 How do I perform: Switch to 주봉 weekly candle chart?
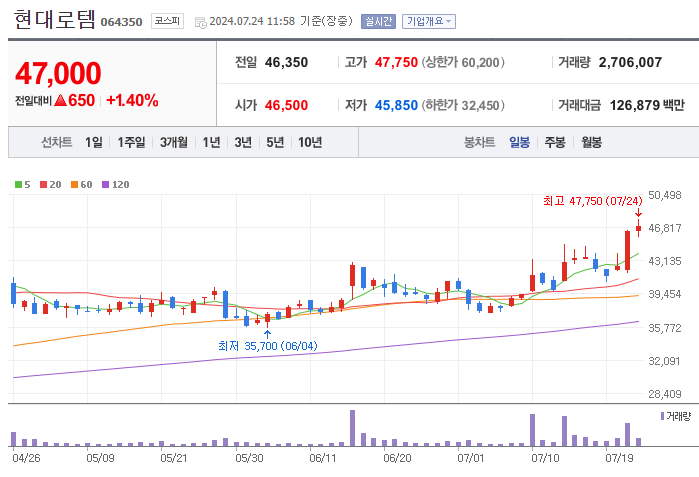click(555, 142)
